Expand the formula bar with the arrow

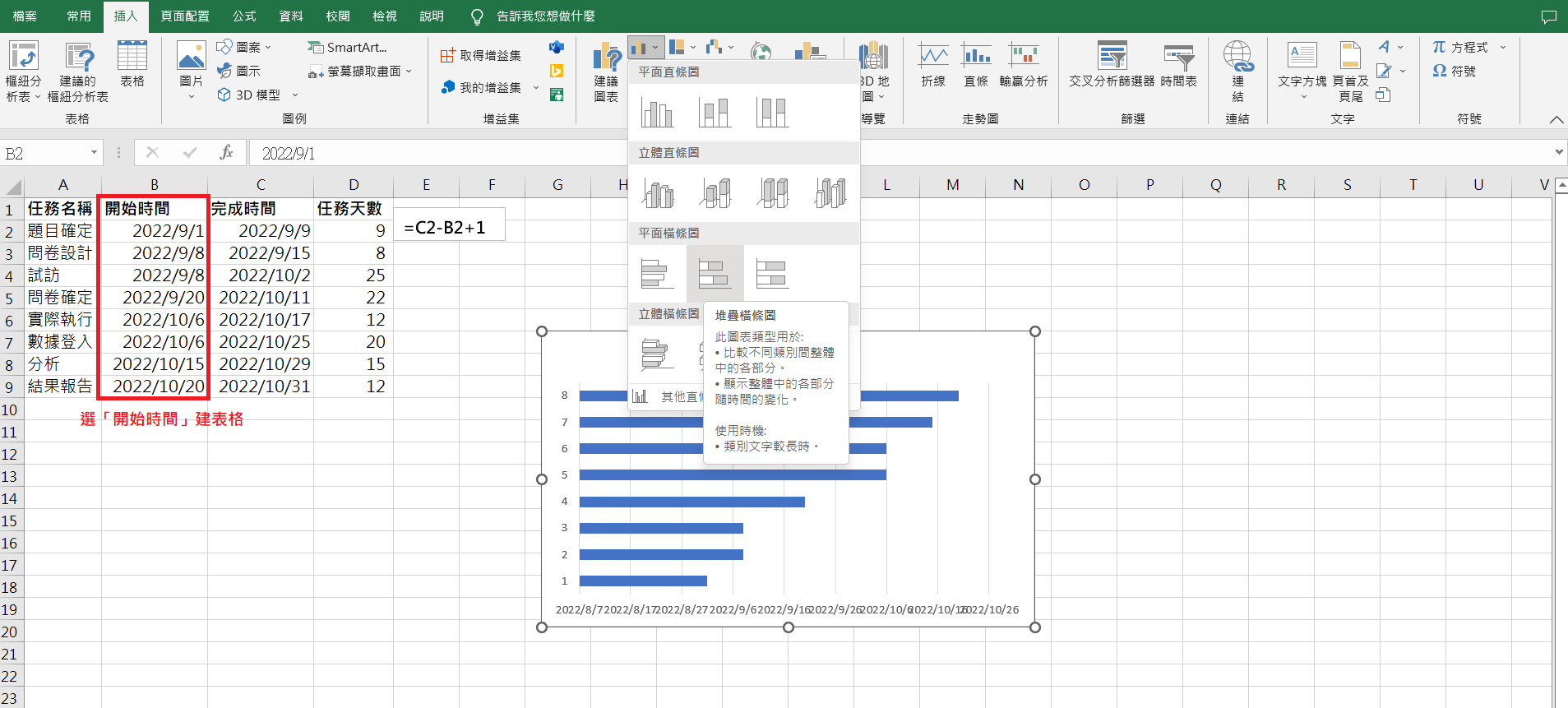coord(1559,153)
